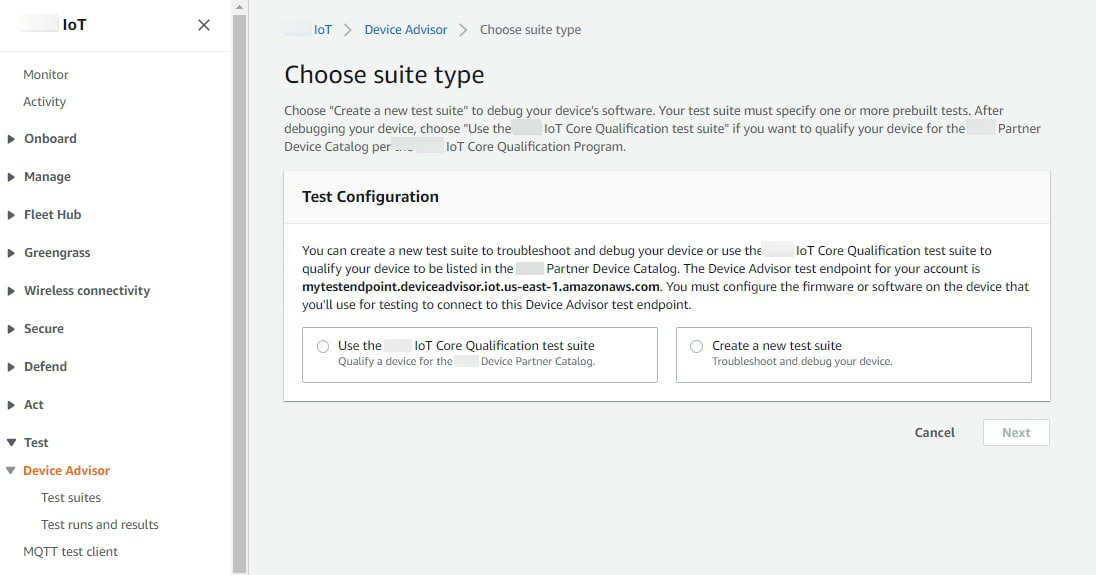The image size is (1096, 575).
Task: Select the Create a new test suite radio
Action: click(x=697, y=346)
